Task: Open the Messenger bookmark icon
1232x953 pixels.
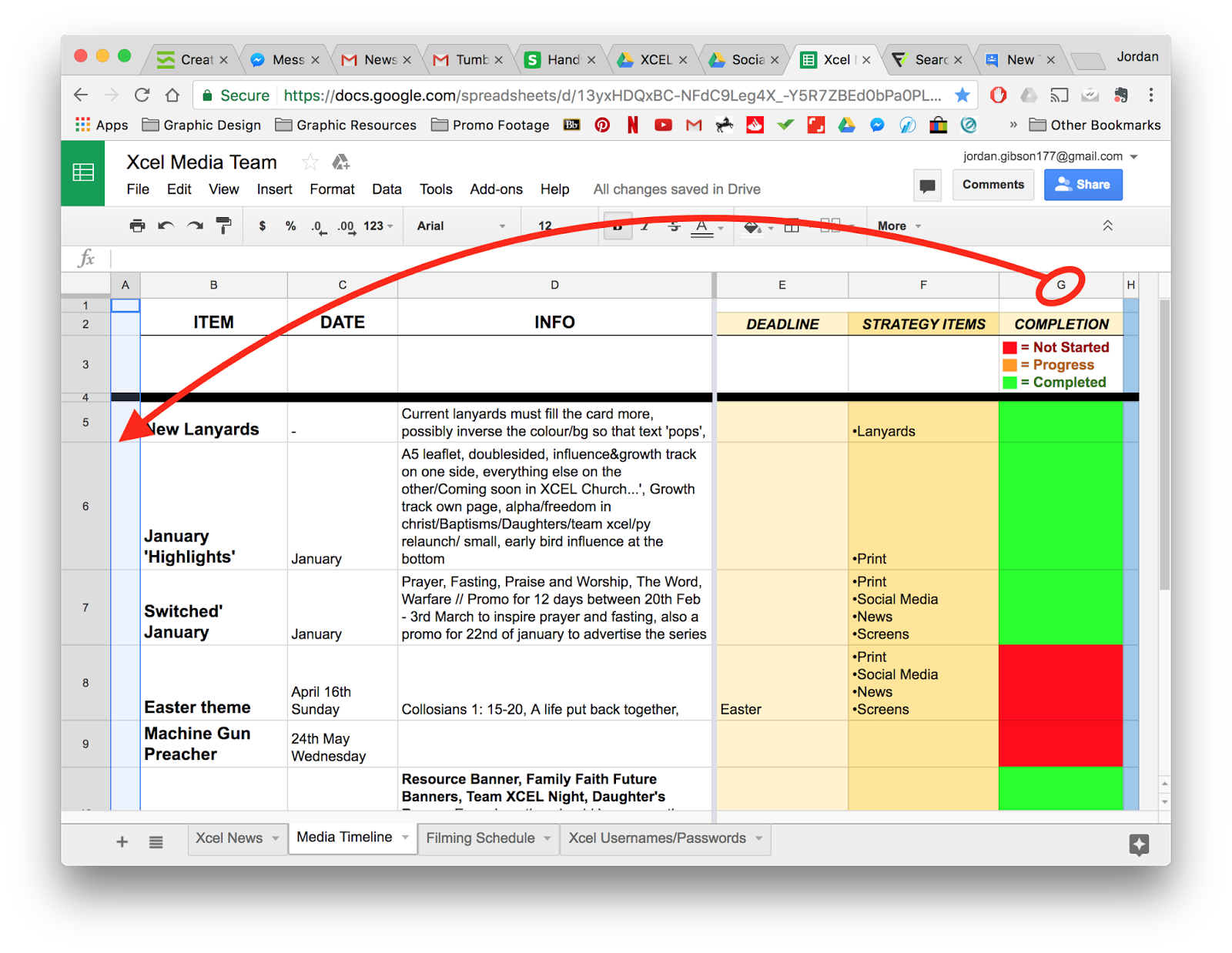Action: click(x=877, y=125)
